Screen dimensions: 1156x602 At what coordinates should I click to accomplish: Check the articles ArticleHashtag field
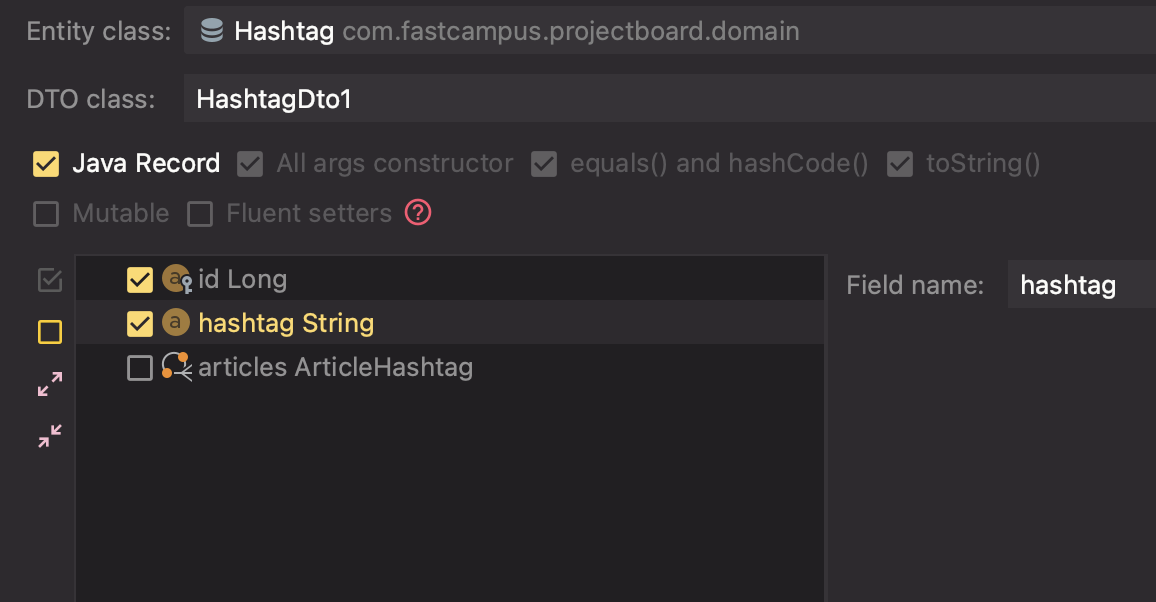[140, 368]
